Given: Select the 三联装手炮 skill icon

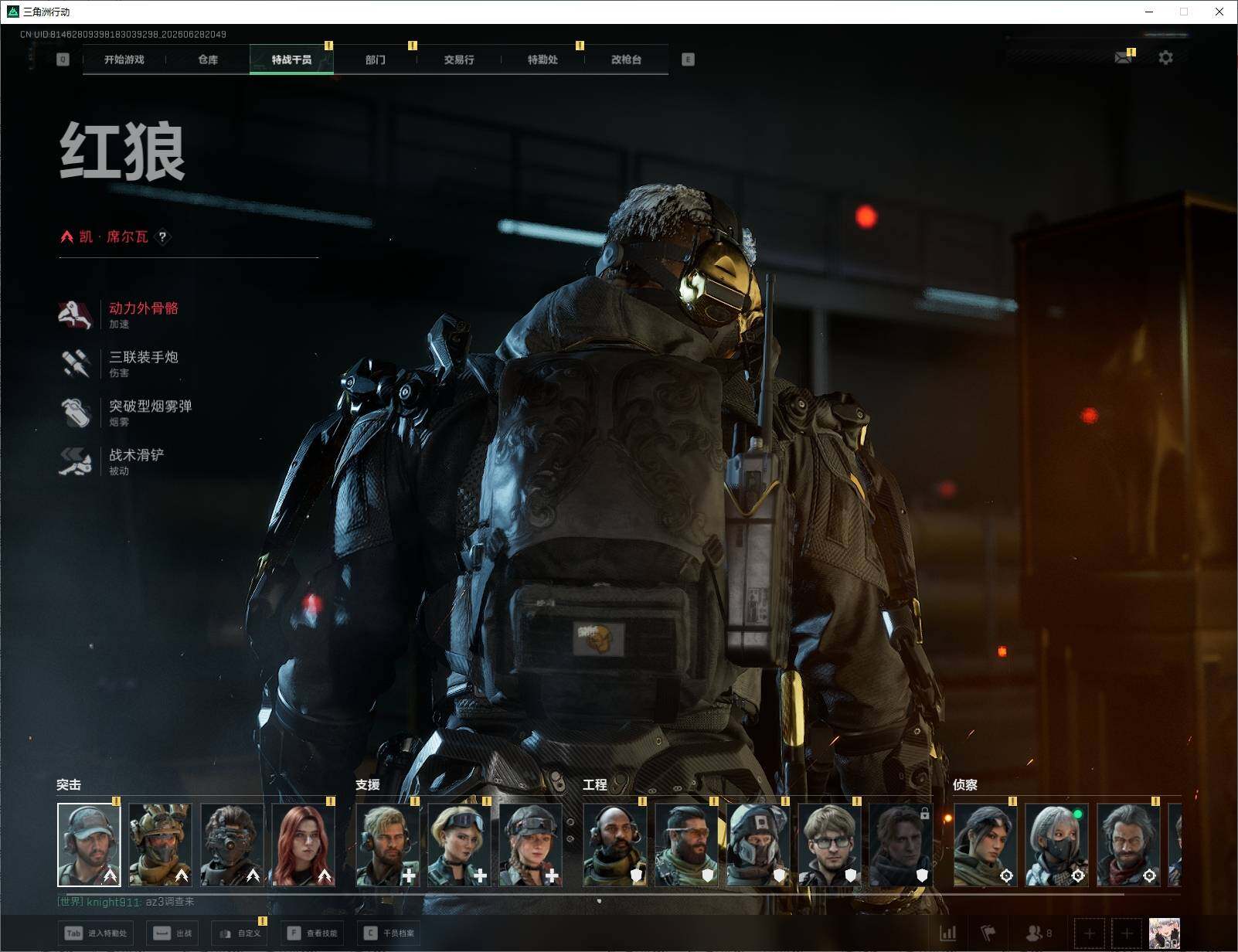Looking at the screenshot, I should (75, 363).
